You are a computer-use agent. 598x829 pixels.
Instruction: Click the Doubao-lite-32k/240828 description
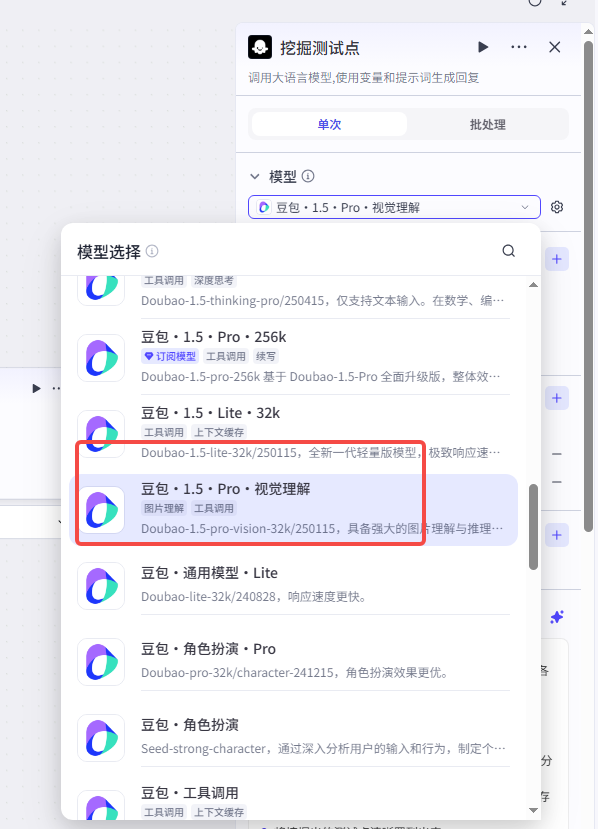(254, 596)
